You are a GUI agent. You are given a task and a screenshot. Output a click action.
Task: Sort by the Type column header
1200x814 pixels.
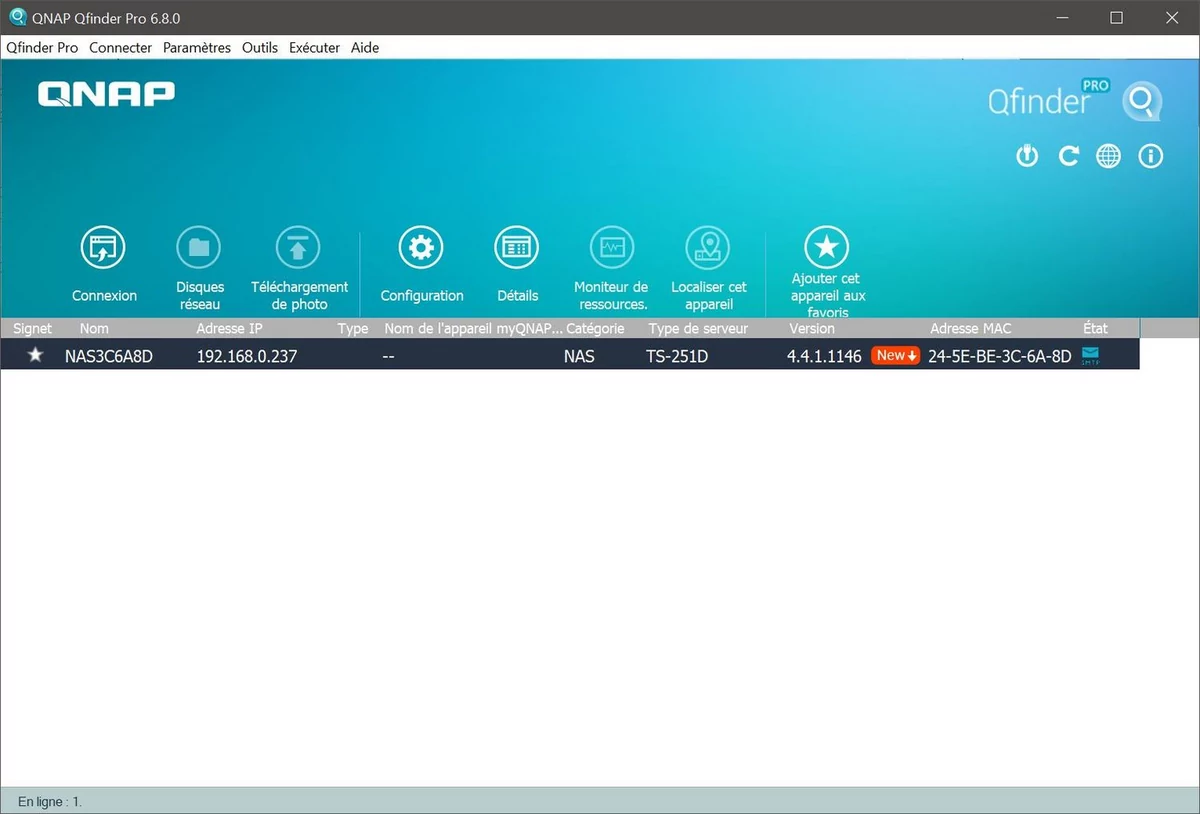pos(353,328)
